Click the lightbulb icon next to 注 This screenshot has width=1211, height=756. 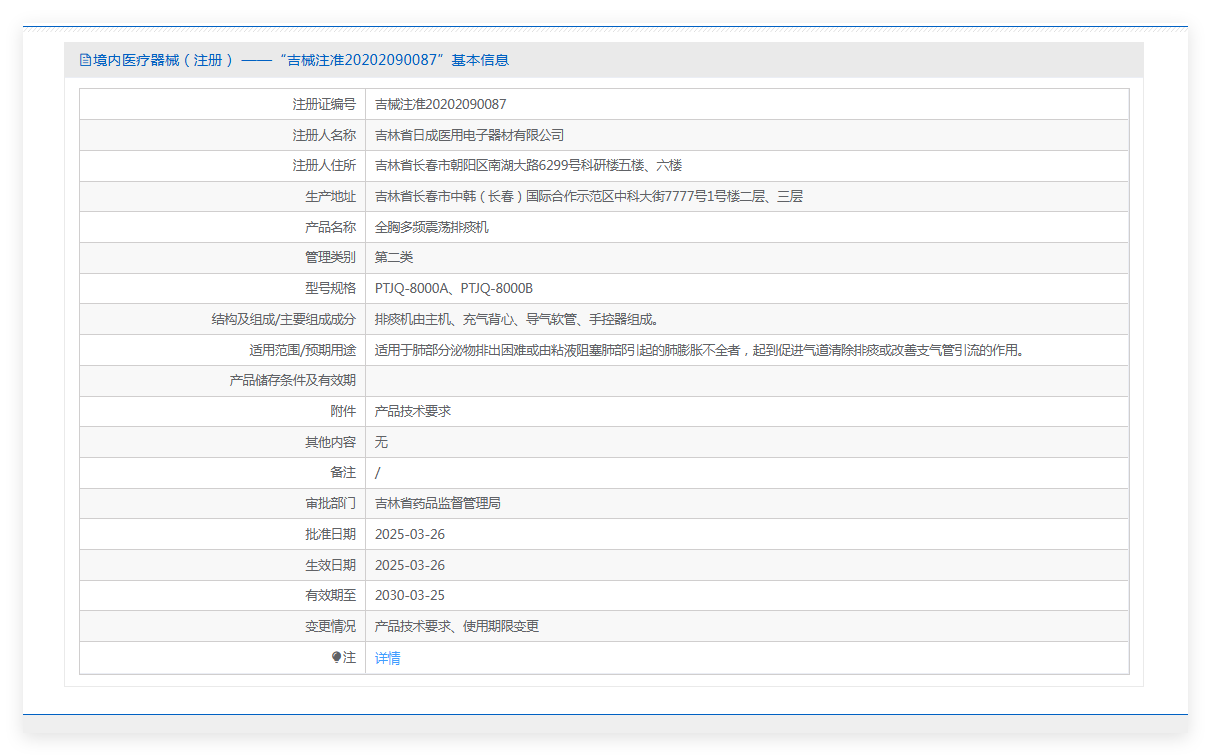coord(337,658)
